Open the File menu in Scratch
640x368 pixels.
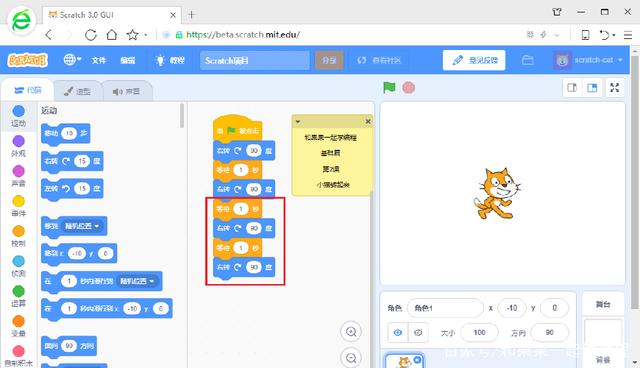tap(98, 60)
